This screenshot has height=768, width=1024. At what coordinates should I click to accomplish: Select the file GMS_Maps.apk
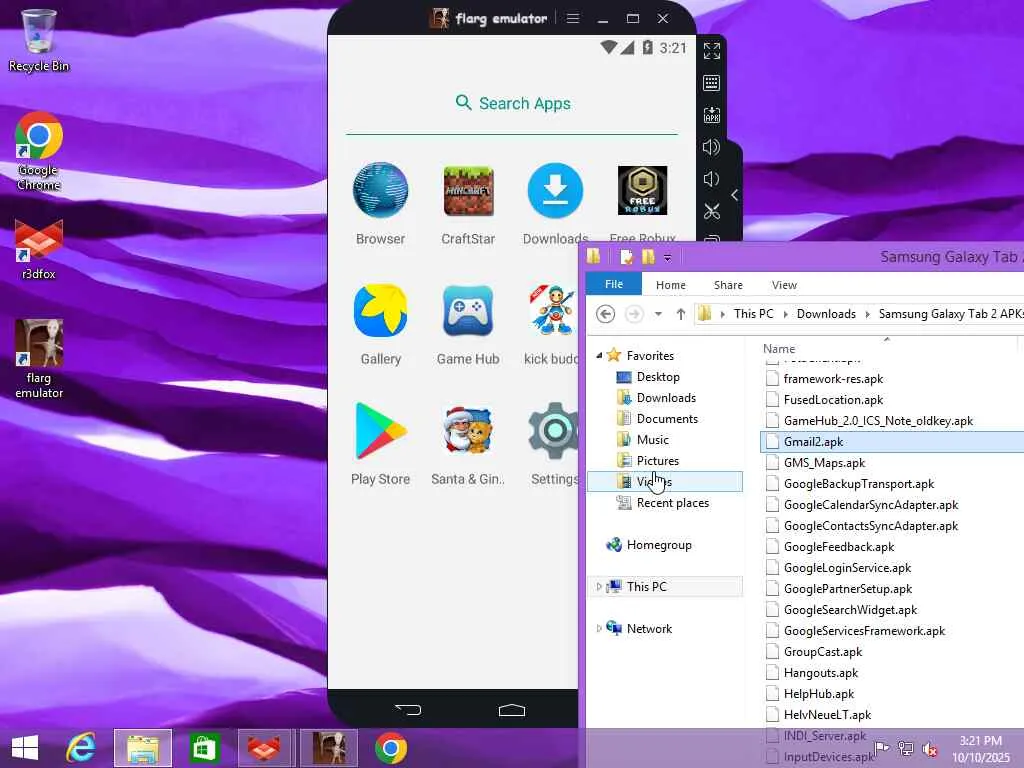[824, 463]
